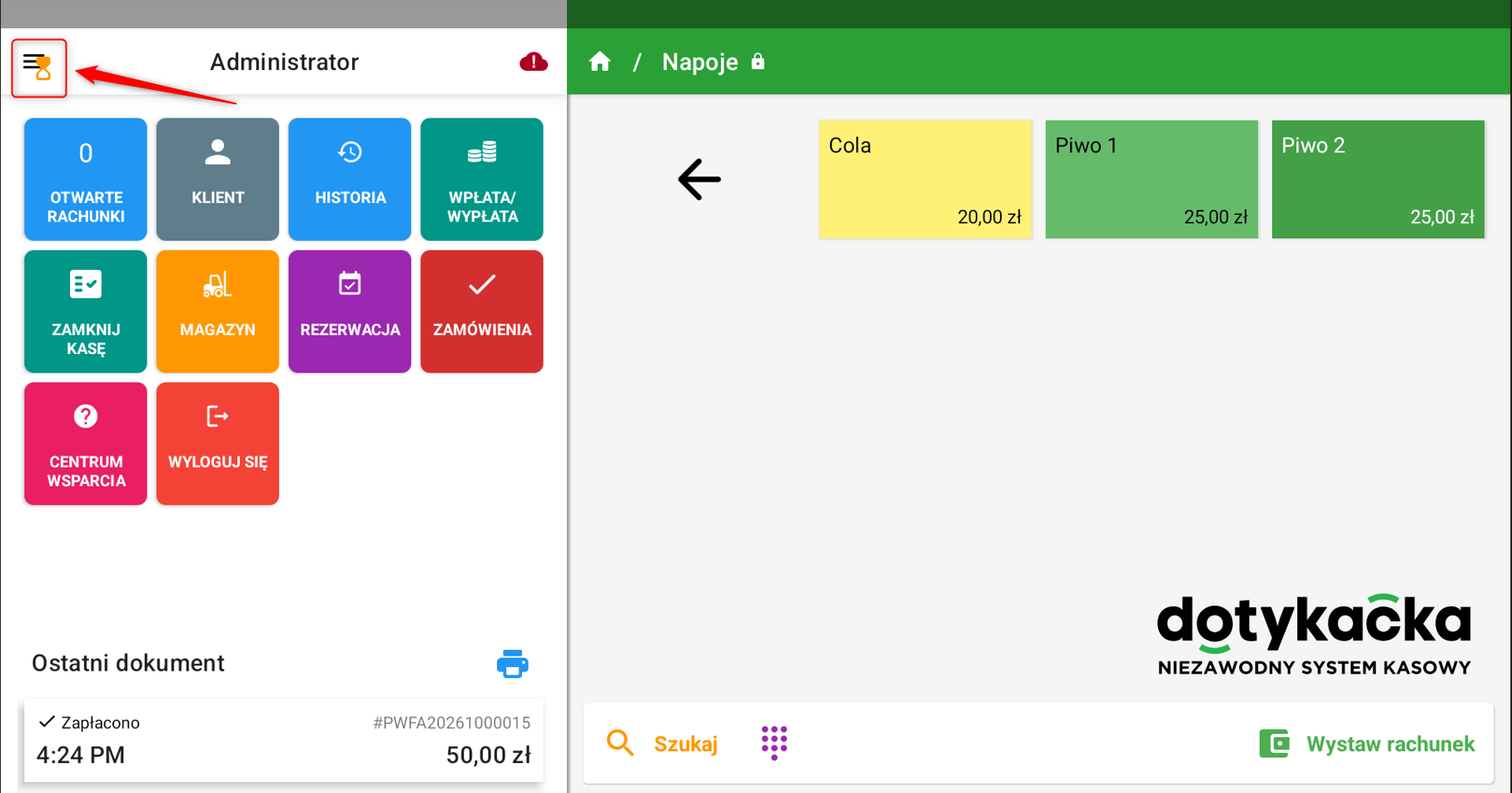Add the Cola product
The width and height of the screenshot is (1512, 793).
(x=925, y=179)
